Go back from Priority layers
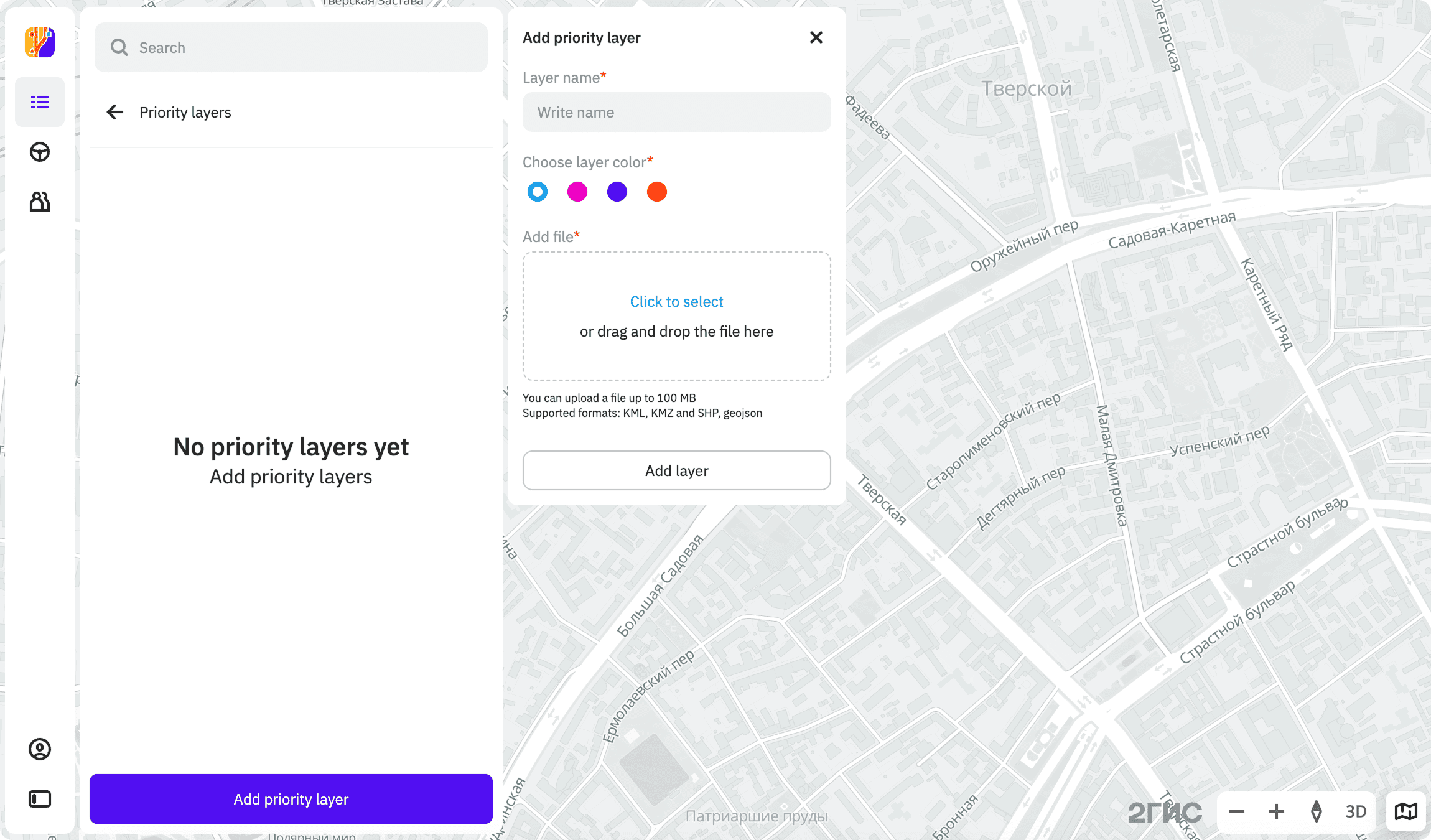Viewport: 1431px width, 840px height. pos(114,112)
